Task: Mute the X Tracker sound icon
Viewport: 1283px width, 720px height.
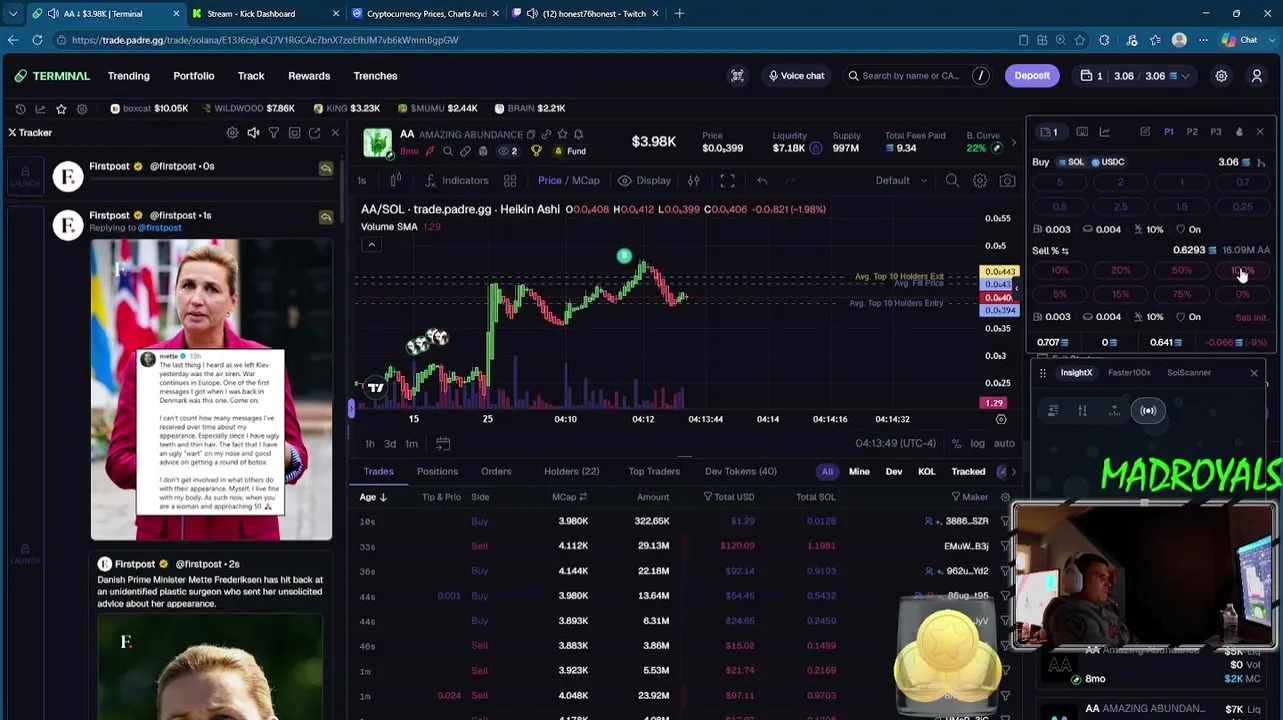Action: pyautogui.click(x=253, y=133)
